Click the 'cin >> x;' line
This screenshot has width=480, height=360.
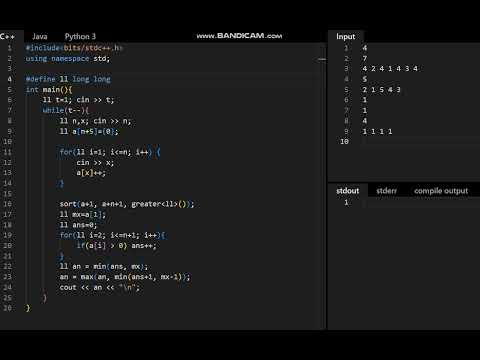95,163
